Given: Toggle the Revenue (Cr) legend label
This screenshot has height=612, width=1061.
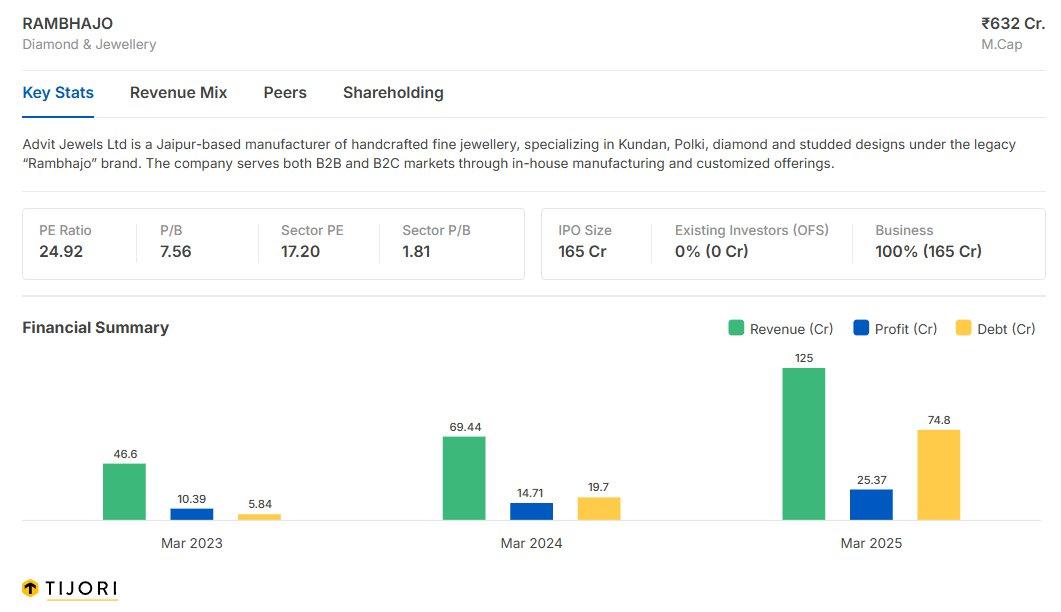Looking at the screenshot, I should 792,329.
